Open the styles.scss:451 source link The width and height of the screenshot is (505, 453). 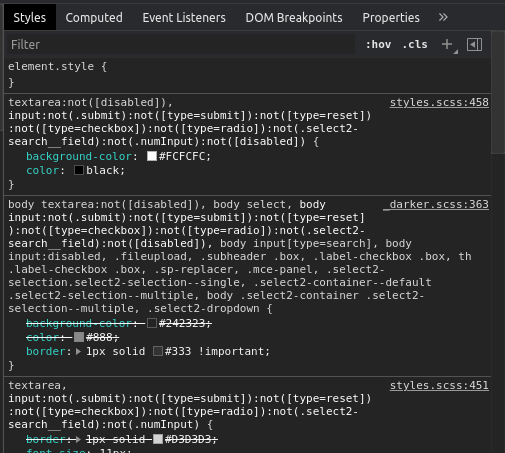[x=439, y=385]
